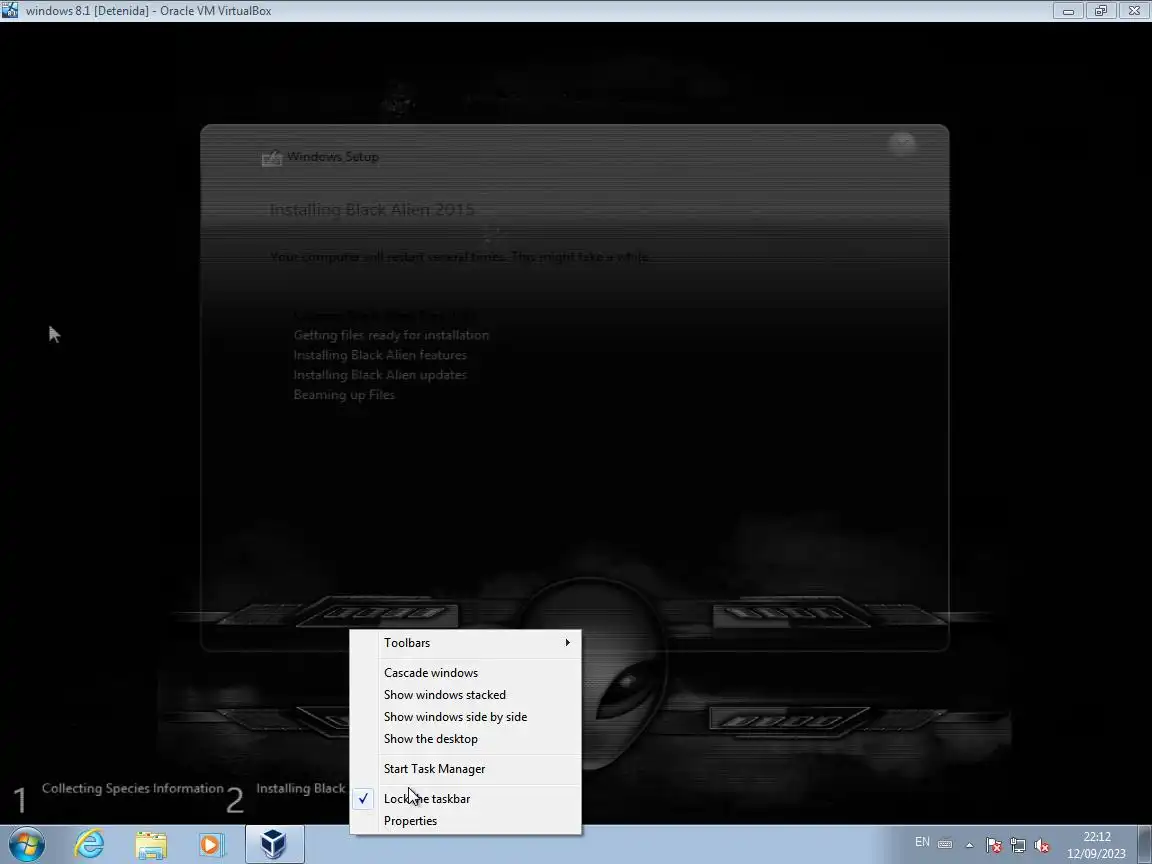This screenshot has height=864, width=1152.
Task: Choose Show the desktop menu entry
Action: pyautogui.click(x=466, y=739)
